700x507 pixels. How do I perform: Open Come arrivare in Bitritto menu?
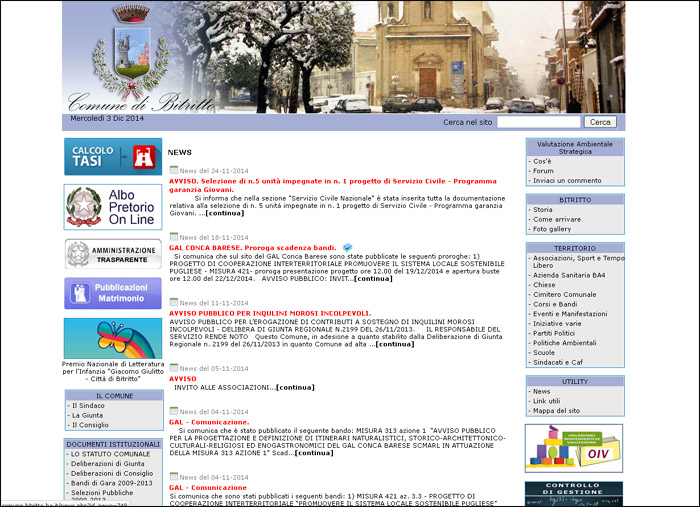(x=557, y=219)
